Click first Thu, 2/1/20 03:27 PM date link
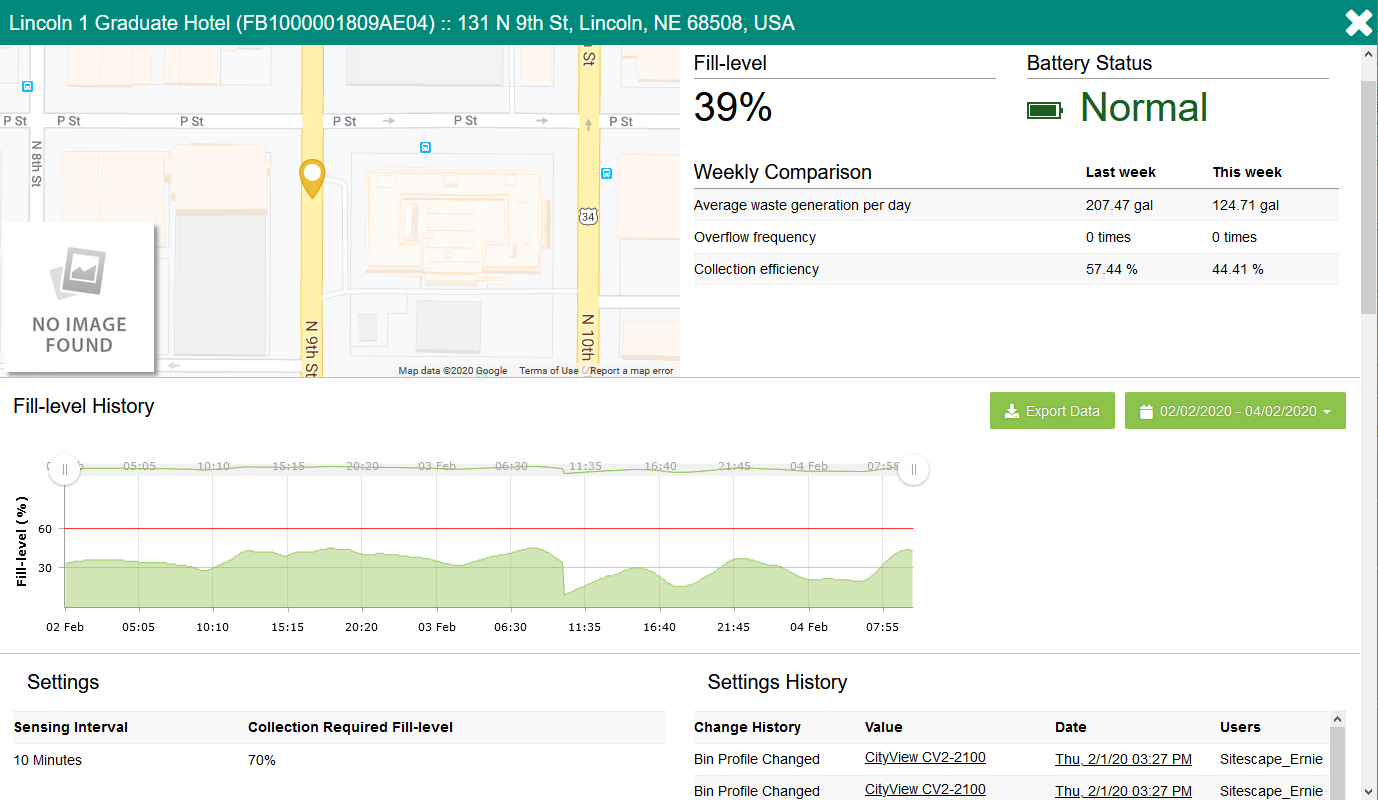Screen dimensions: 1378x800 click(1123, 759)
